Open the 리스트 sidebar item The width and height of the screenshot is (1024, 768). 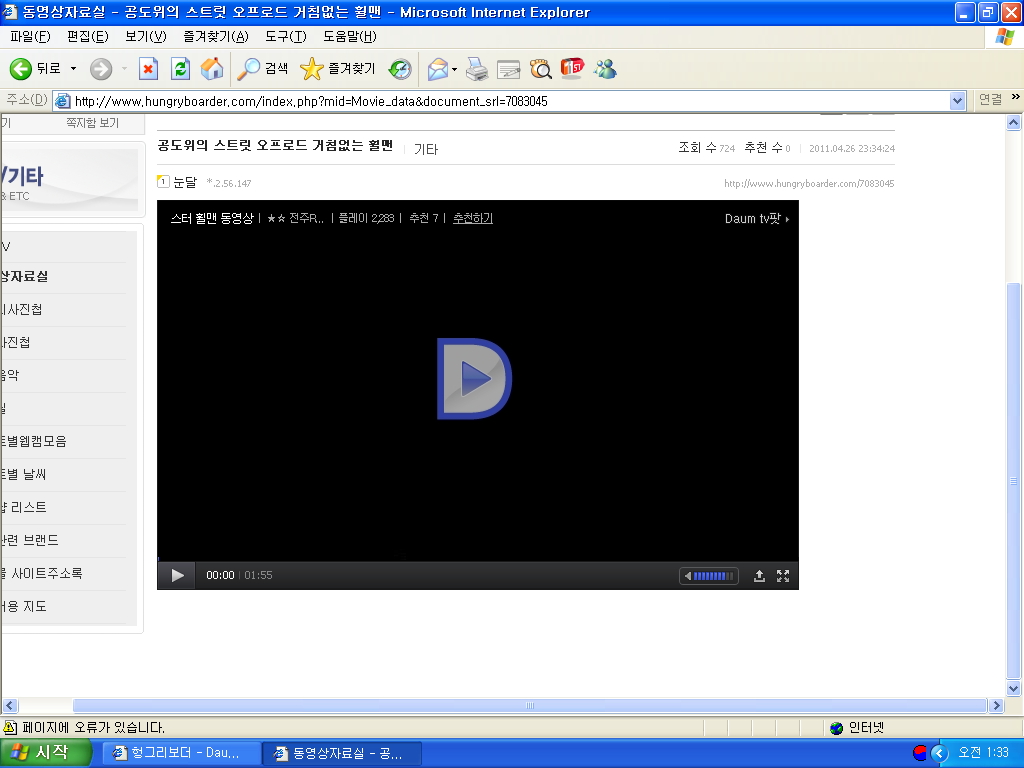tap(28, 507)
